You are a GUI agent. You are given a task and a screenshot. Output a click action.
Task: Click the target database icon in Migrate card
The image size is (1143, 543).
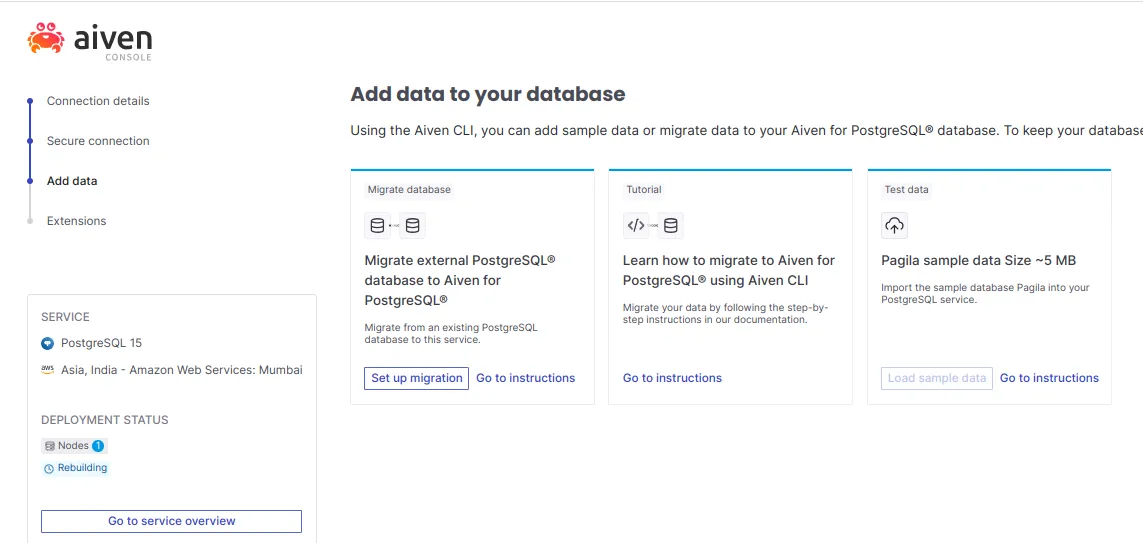413,226
